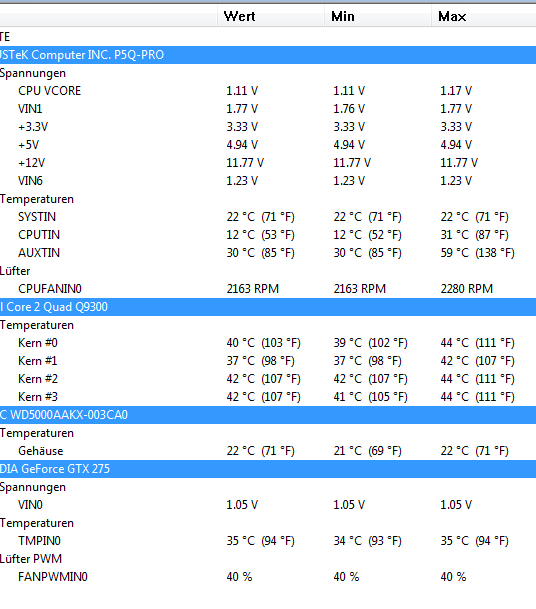The image size is (536, 609).
Task: Click Kern #0 min value 39 °C
Action: point(371,343)
